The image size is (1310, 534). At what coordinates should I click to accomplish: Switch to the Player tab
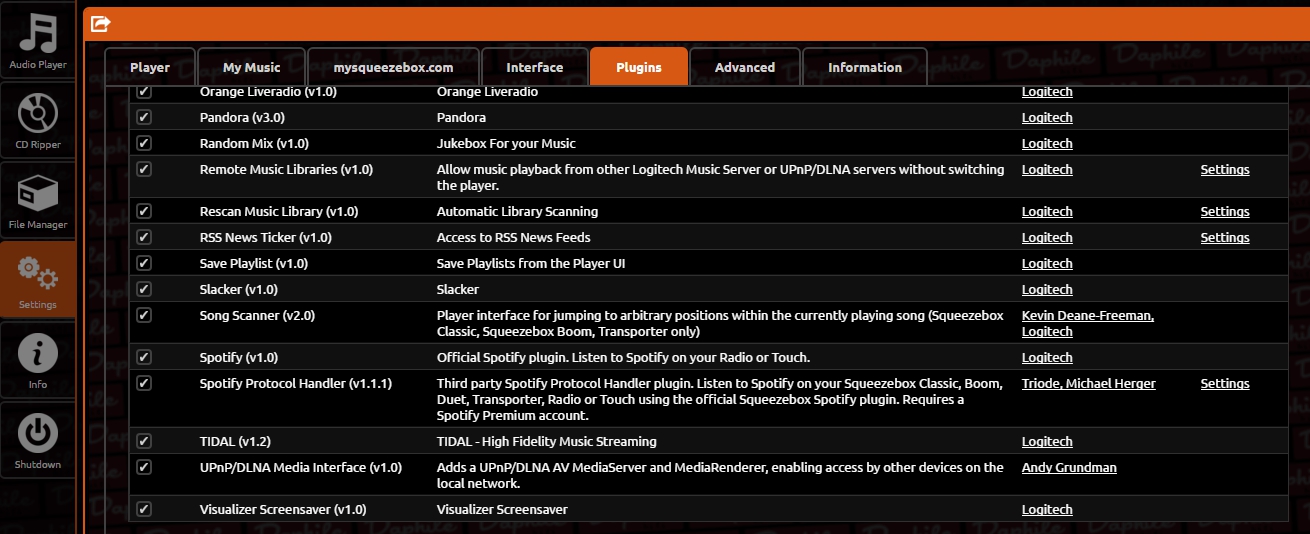tap(150, 67)
